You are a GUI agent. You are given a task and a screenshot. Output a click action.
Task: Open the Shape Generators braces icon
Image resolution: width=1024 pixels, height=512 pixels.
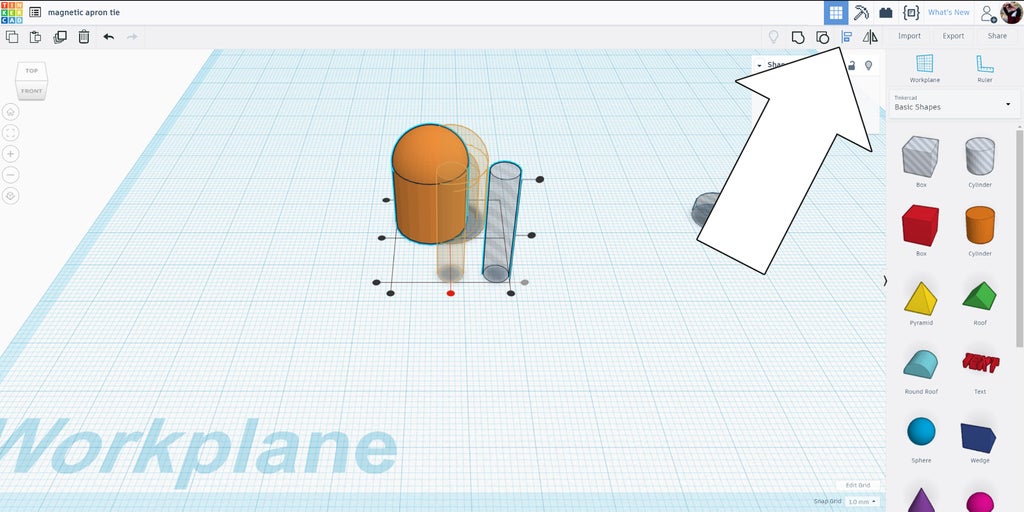click(x=910, y=12)
